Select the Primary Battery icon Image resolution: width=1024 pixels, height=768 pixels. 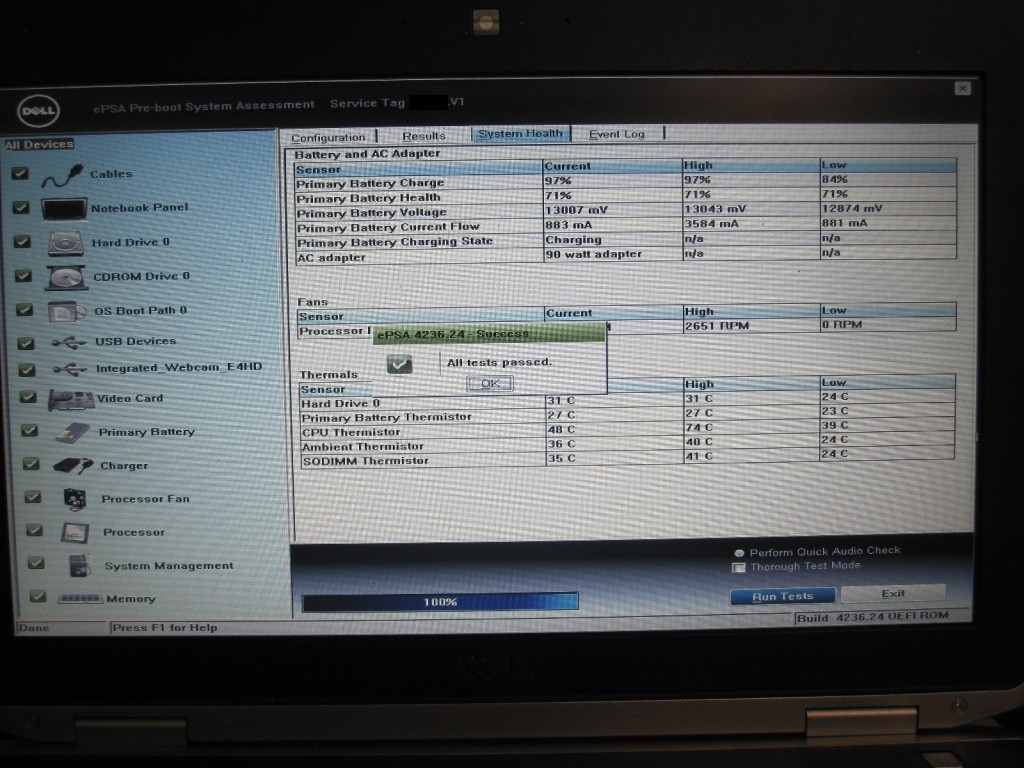coord(72,432)
